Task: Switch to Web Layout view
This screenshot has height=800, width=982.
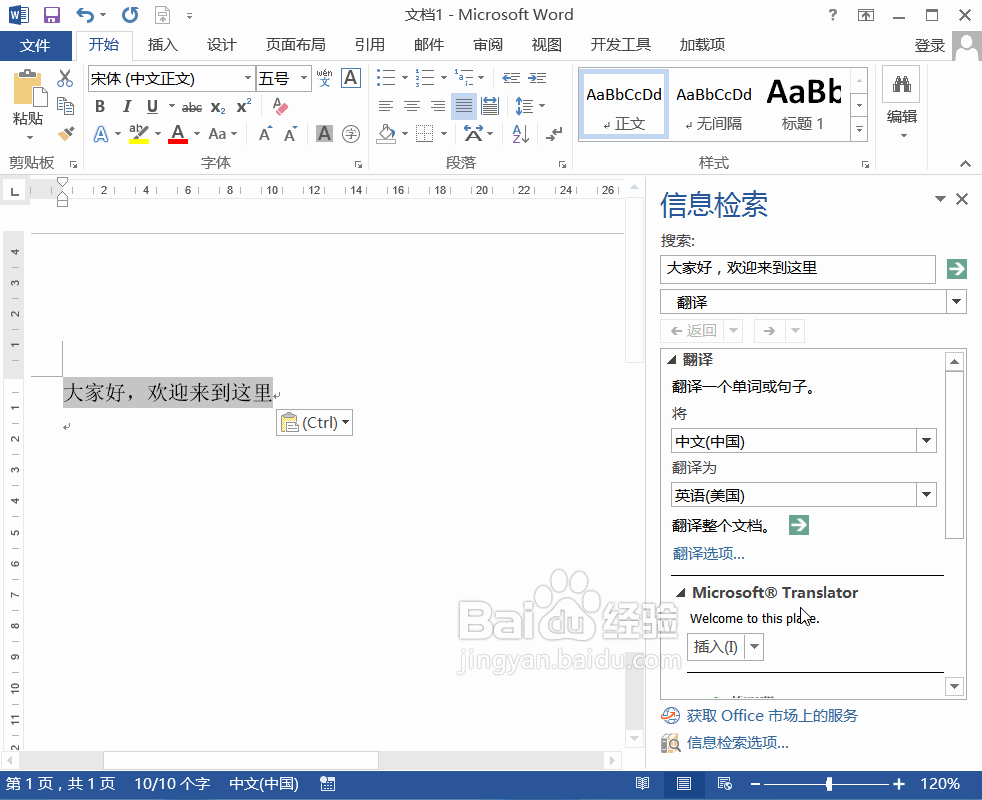Action: point(725,784)
